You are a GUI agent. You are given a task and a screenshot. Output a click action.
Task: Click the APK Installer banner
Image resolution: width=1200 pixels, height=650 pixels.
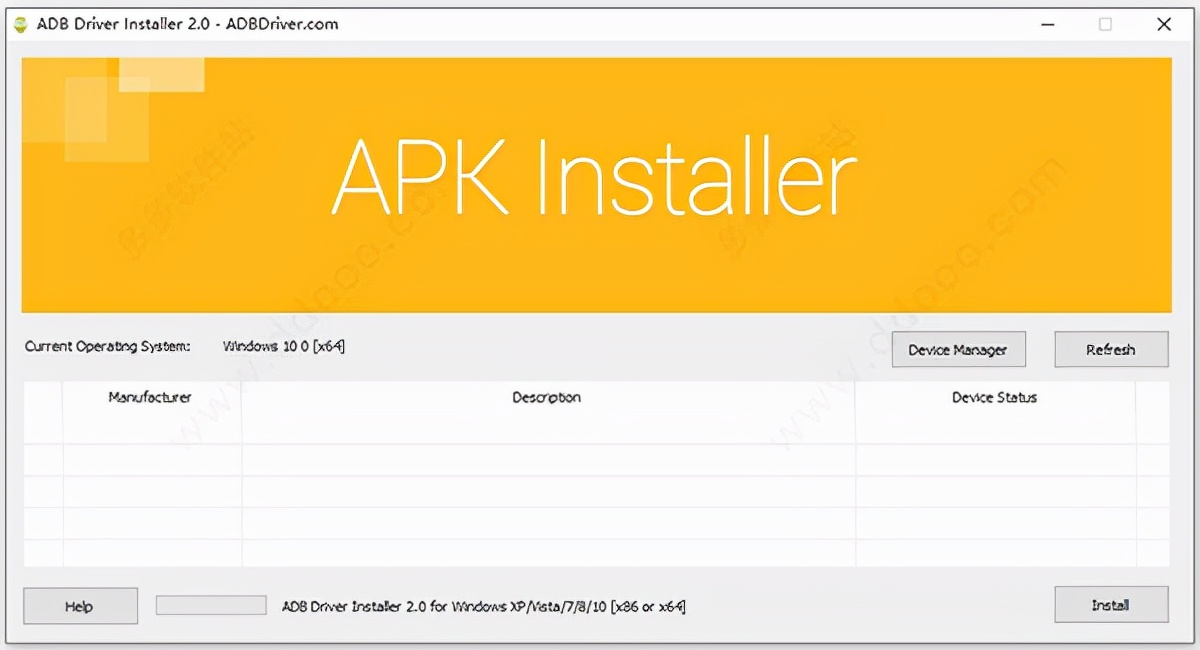(x=596, y=184)
